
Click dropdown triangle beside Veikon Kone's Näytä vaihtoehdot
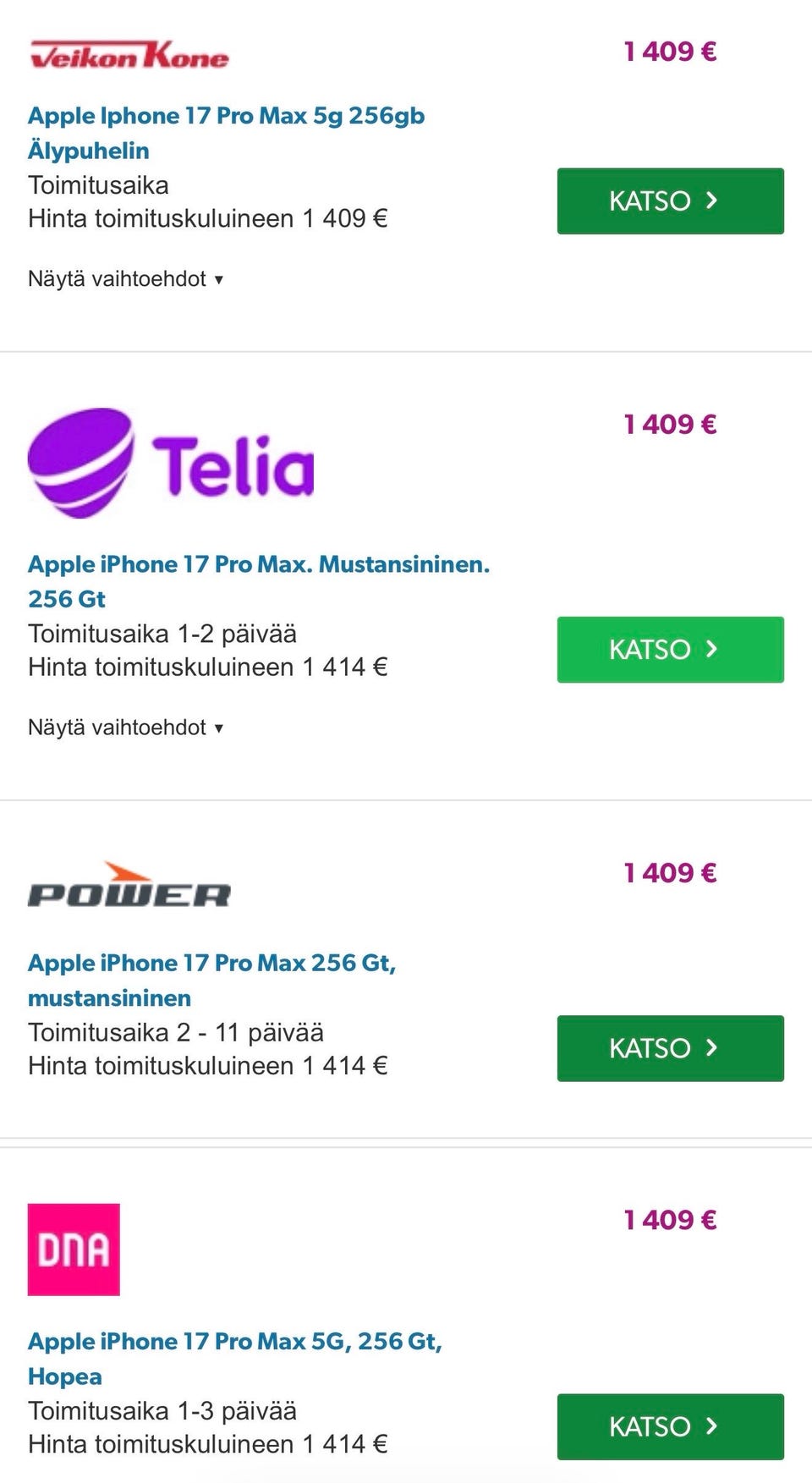(219, 280)
